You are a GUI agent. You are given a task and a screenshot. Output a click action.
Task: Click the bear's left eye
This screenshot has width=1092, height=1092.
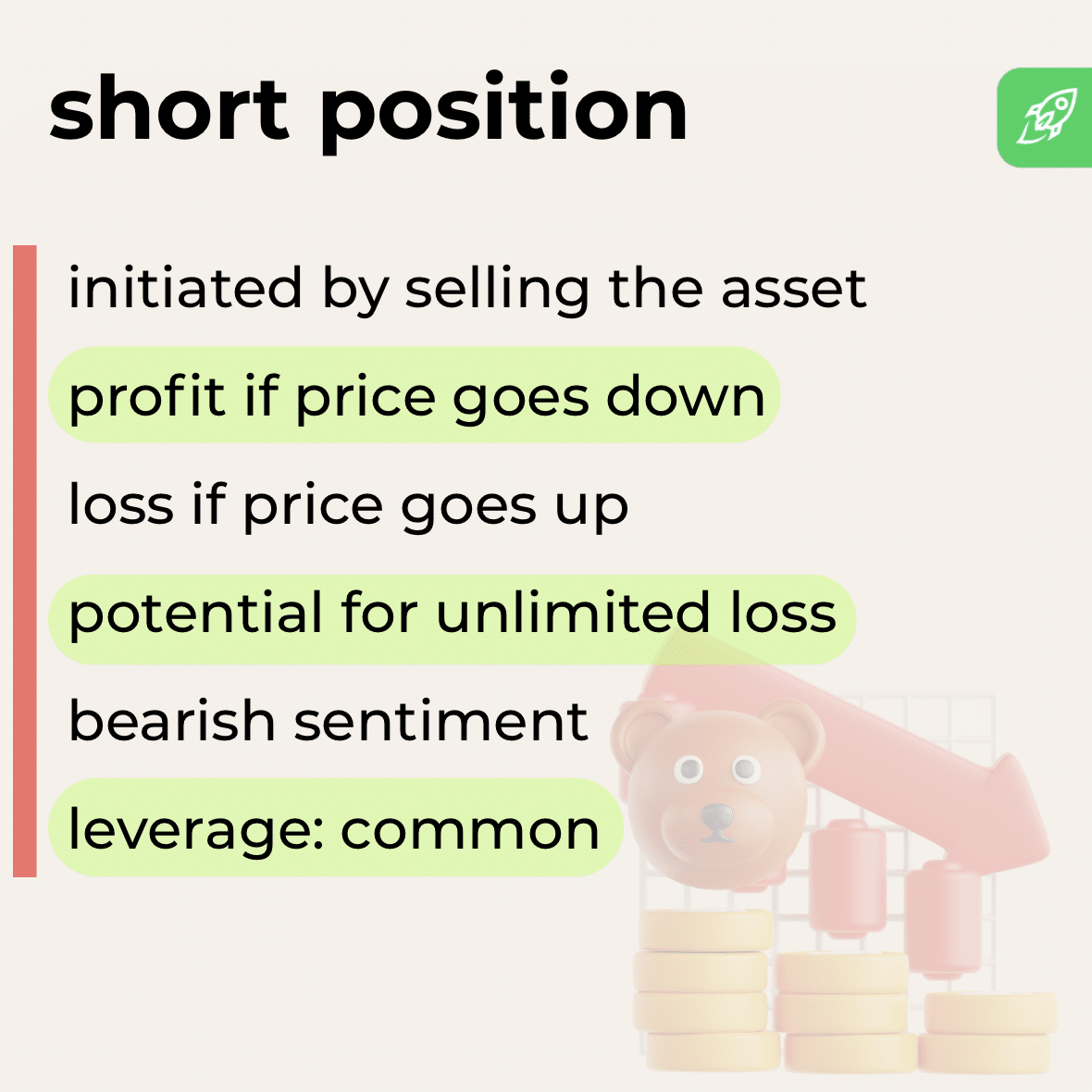[688, 768]
